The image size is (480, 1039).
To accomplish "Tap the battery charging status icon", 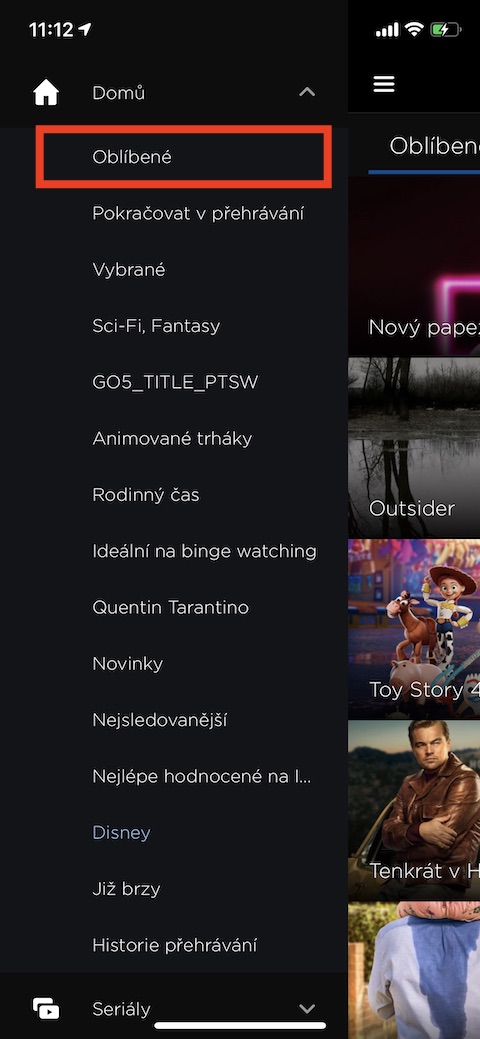I will point(445,30).
